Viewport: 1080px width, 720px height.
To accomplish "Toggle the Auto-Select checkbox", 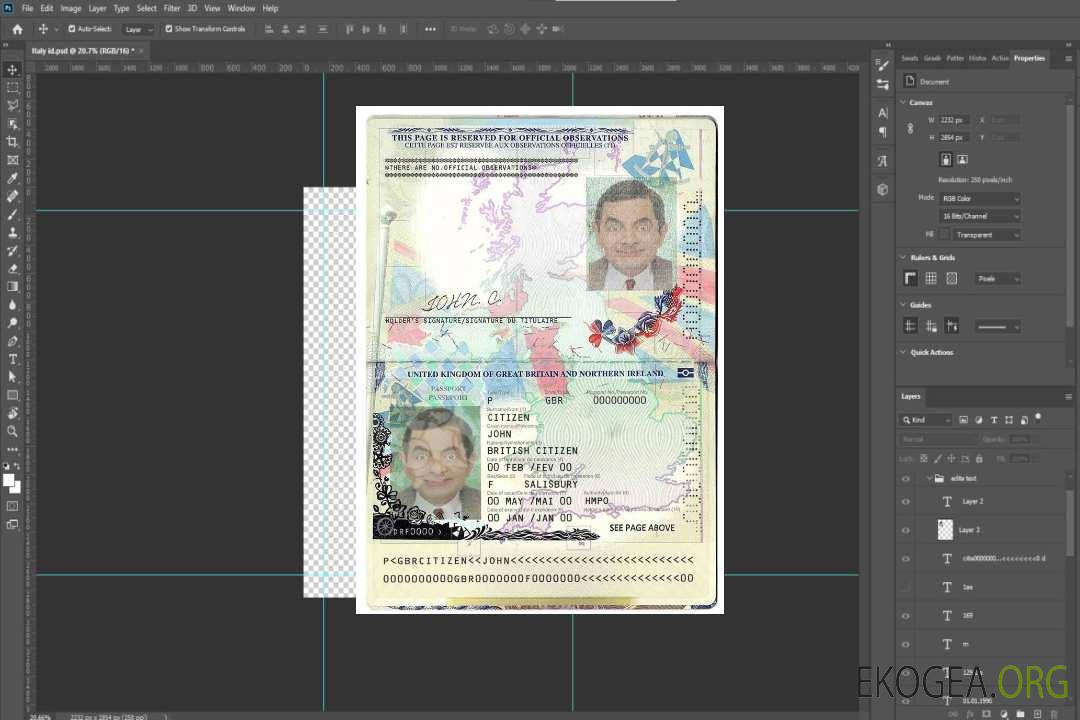I will click(x=72, y=29).
